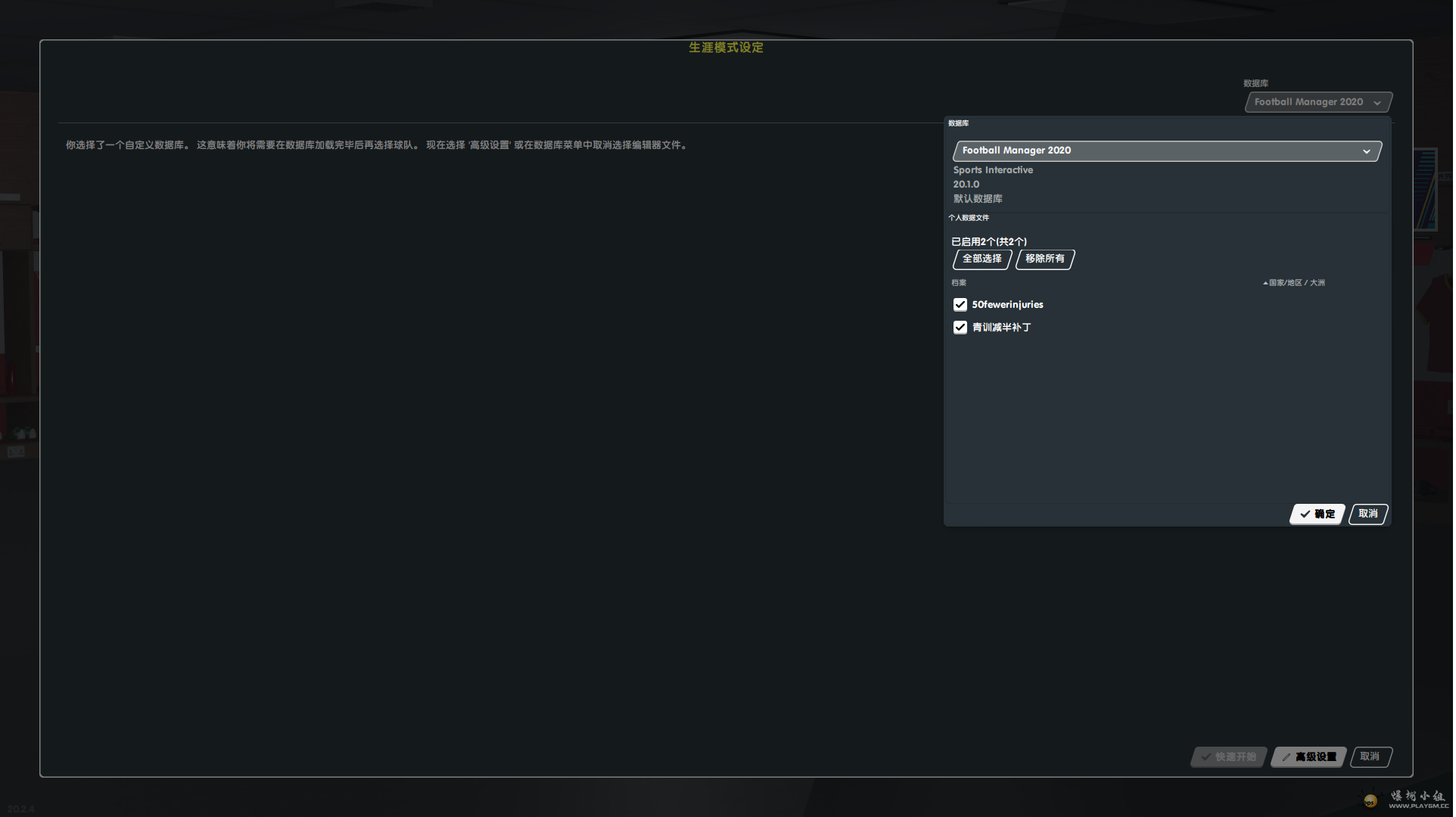
Task: Click the 档案 column header
Action: (960, 284)
